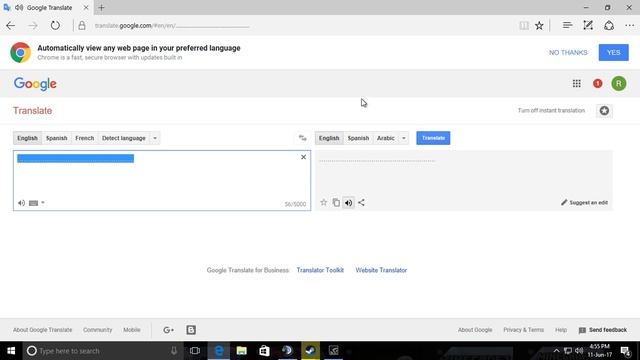
Task: Open Windows Store on taskbar
Action: 264,351
